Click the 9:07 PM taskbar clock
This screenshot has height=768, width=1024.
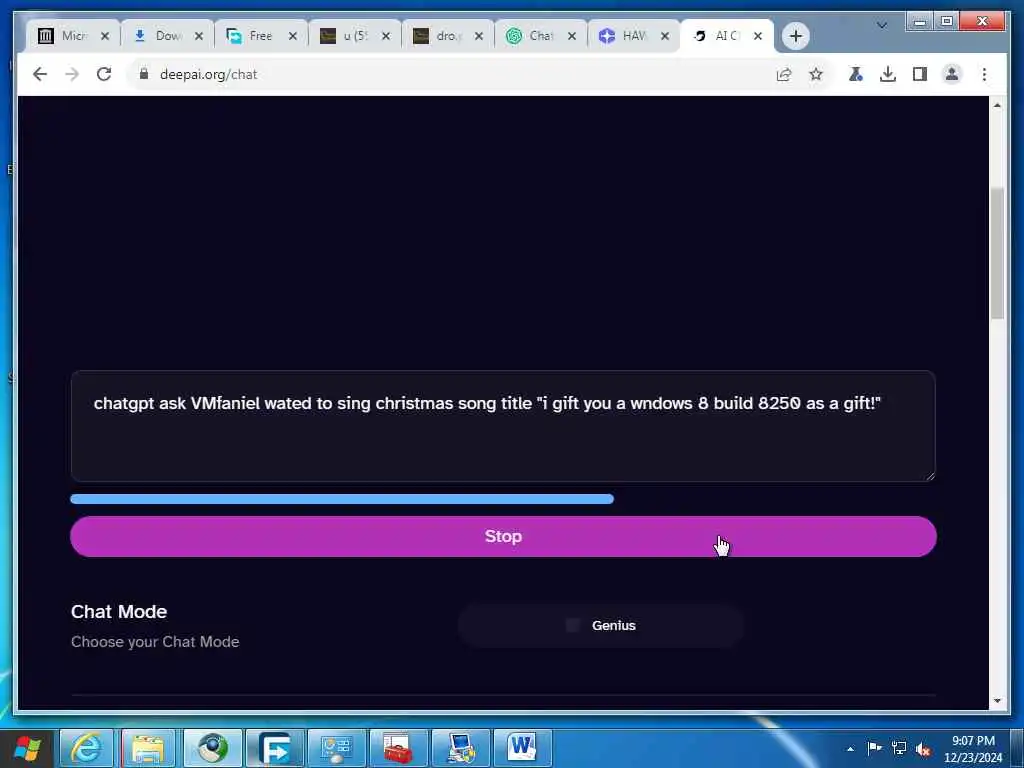(972, 748)
